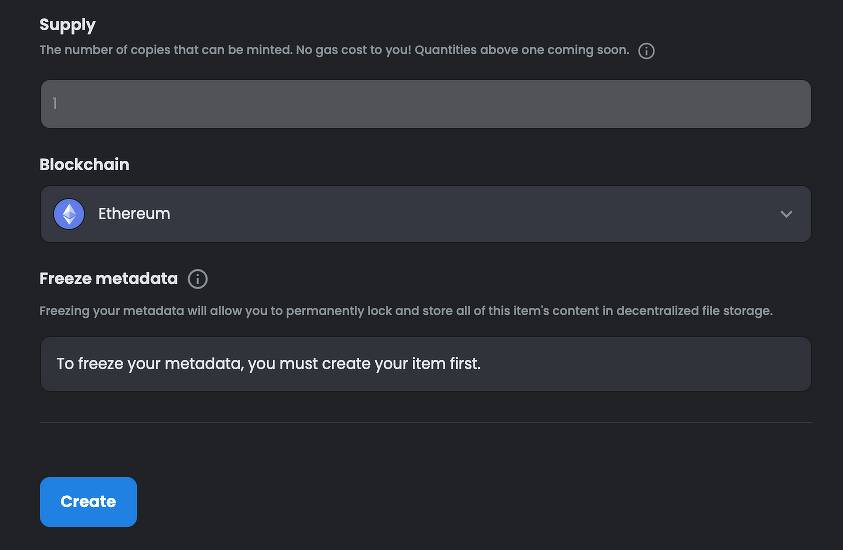This screenshot has width=843, height=550.
Task: Click the Freeze metadata info icon
Action: (x=198, y=279)
